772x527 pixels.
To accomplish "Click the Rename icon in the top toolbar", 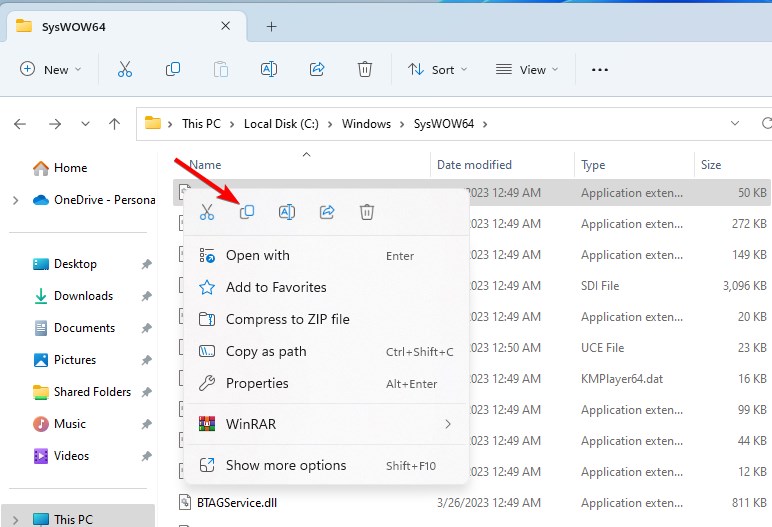I will 269,69.
